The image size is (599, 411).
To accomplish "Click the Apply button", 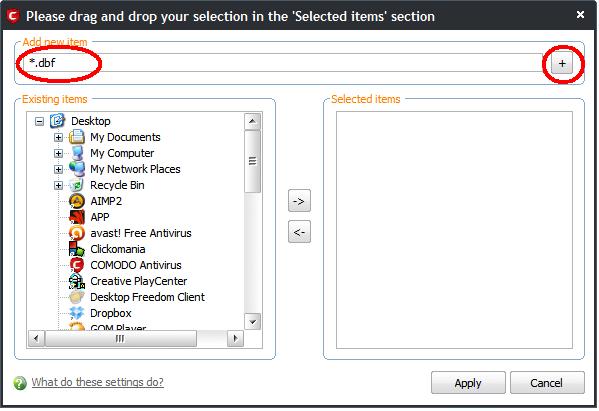I will tap(468, 383).
